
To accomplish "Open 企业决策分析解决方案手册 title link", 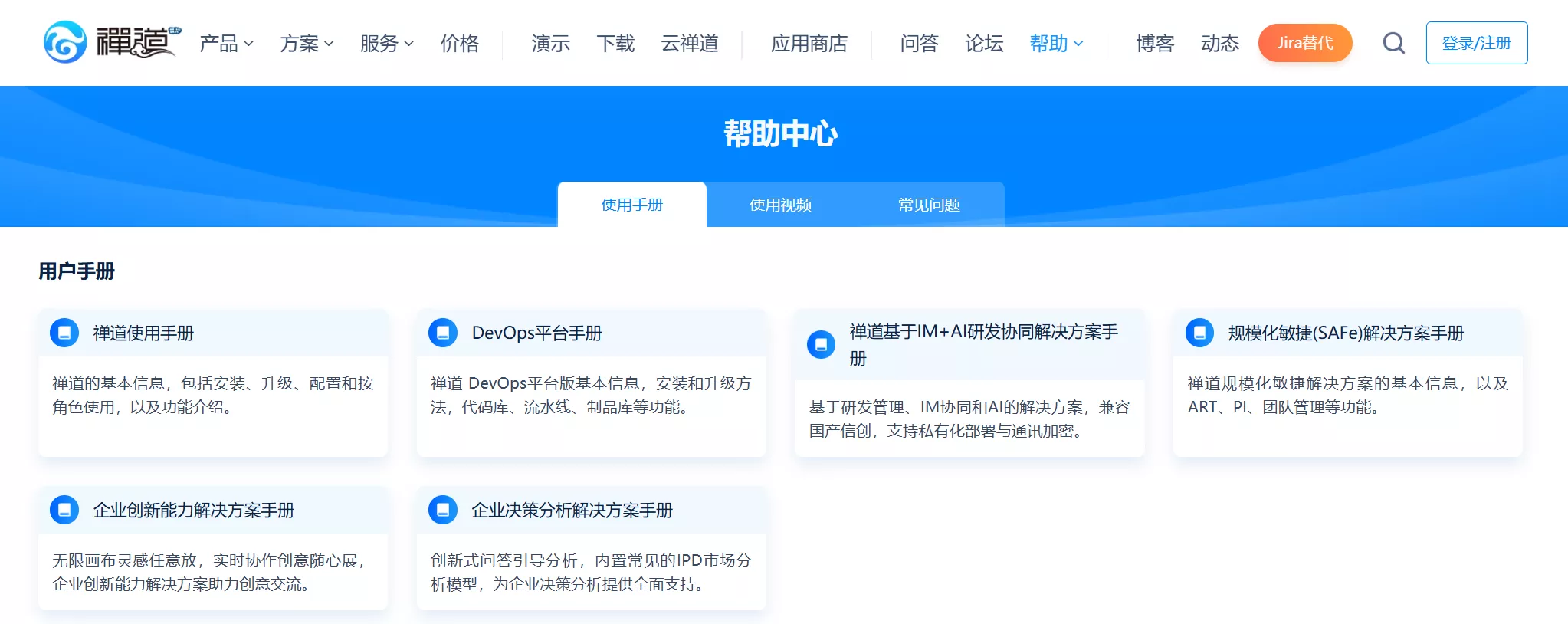I will click(x=572, y=510).
